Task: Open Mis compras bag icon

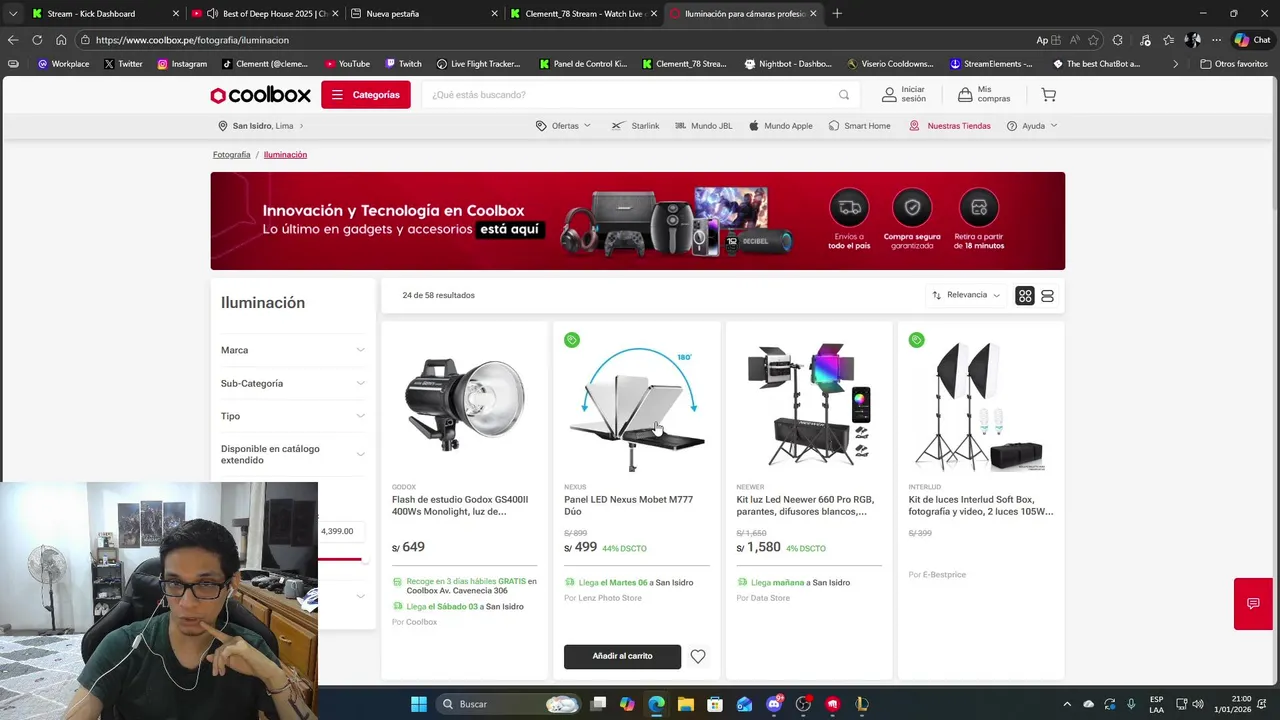Action: click(x=965, y=95)
